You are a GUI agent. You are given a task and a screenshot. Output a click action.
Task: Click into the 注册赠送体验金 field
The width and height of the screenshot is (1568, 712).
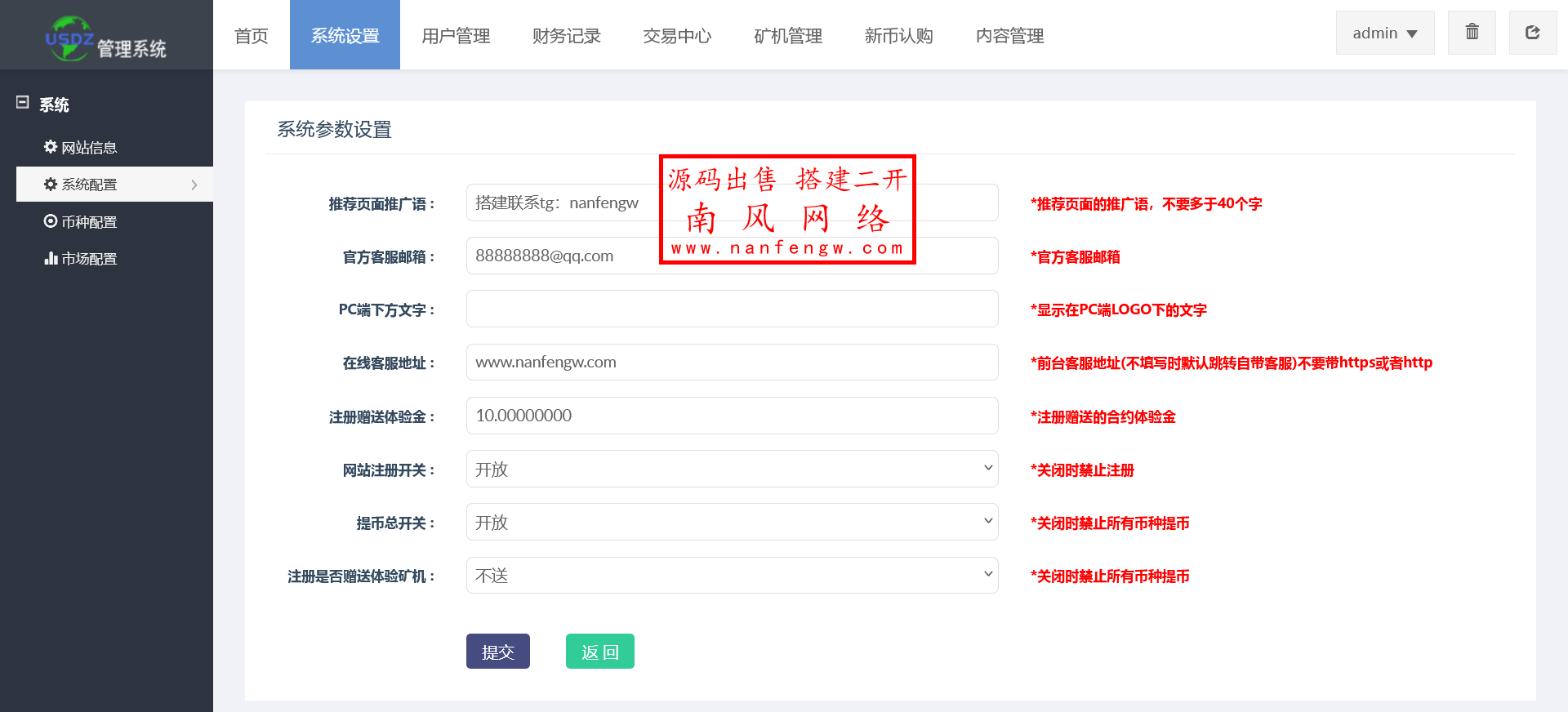click(732, 416)
